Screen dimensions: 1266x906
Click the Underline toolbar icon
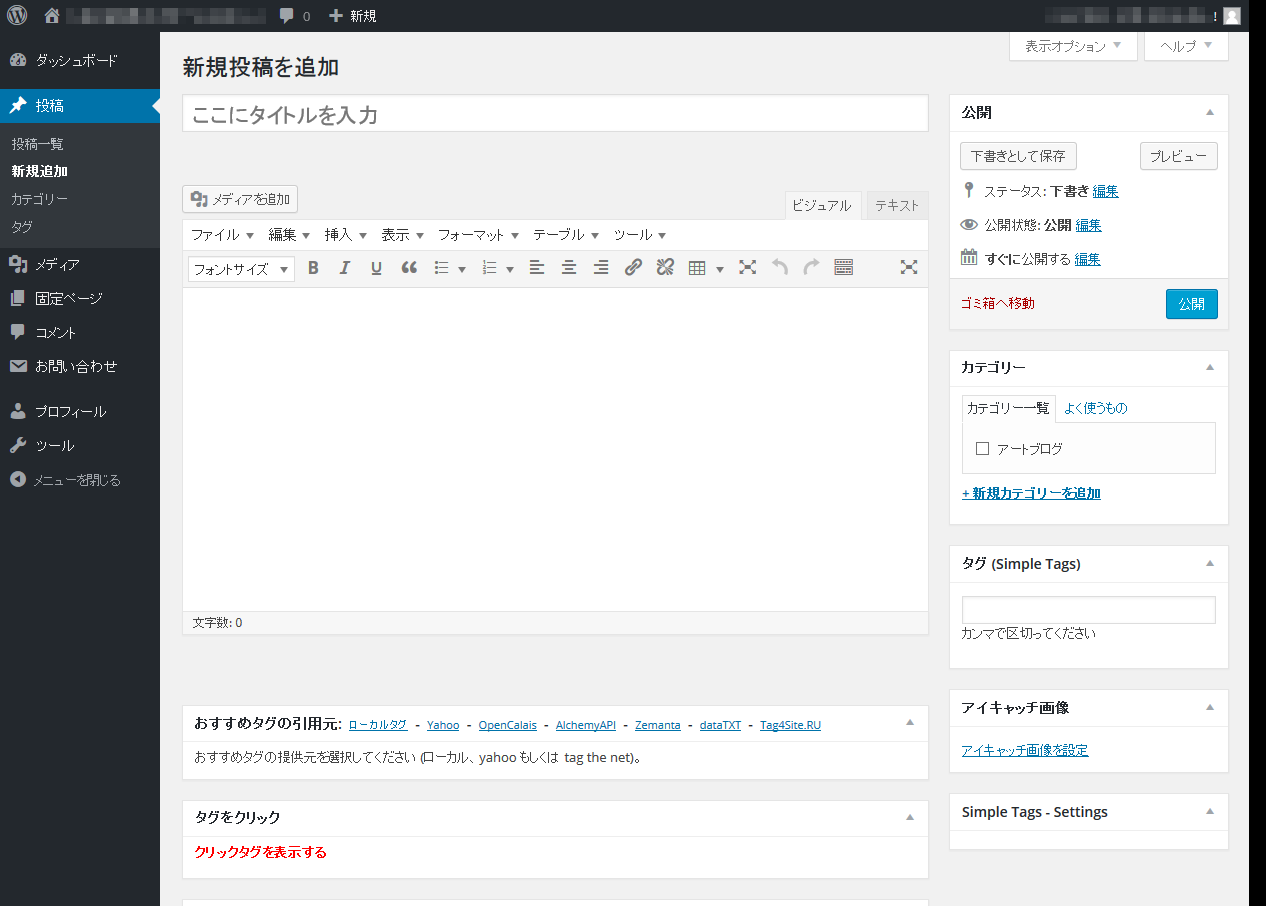pos(376,268)
